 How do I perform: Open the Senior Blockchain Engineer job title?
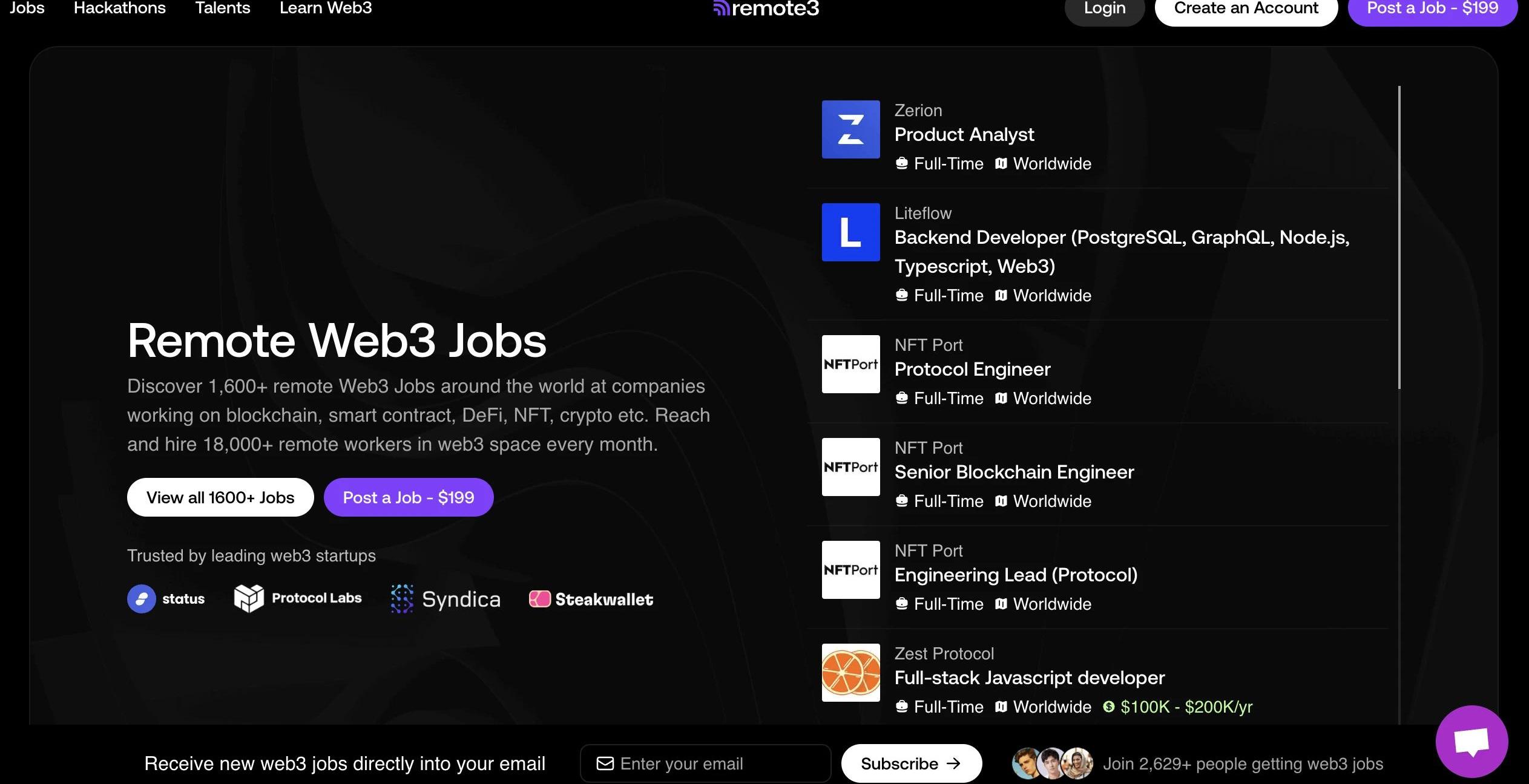1014,472
